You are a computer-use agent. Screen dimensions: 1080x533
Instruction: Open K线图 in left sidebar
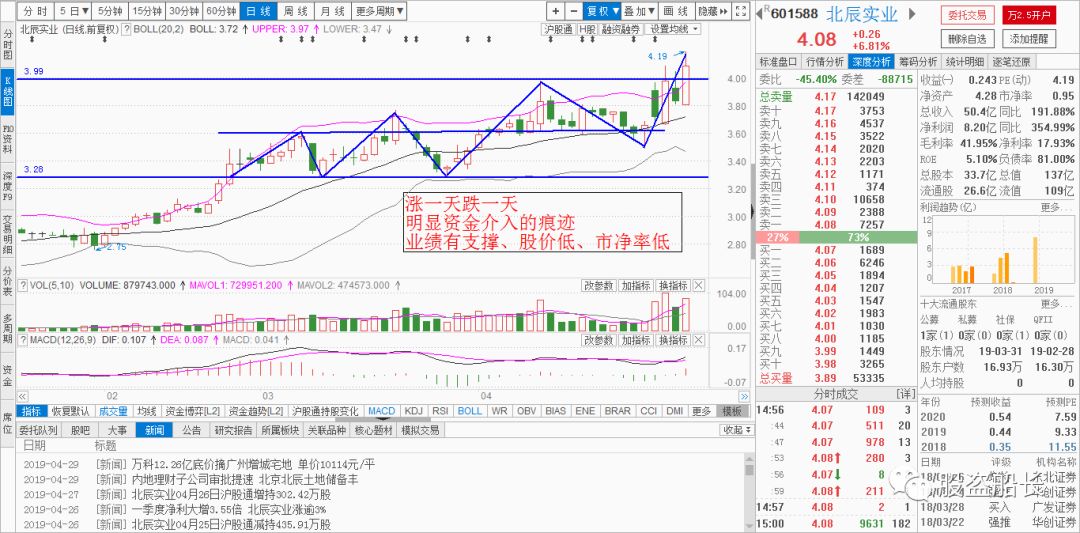pyautogui.click(x=8, y=92)
